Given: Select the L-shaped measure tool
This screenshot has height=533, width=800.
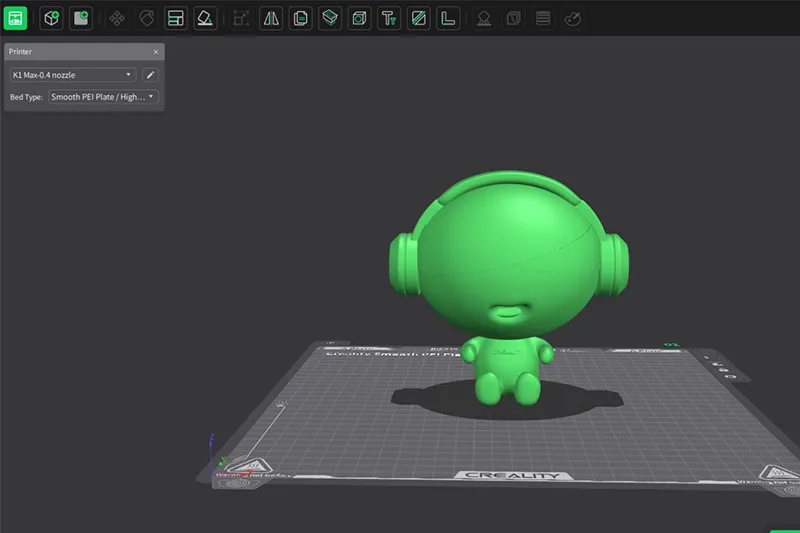Looking at the screenshot, I should (x=448, y=18).
